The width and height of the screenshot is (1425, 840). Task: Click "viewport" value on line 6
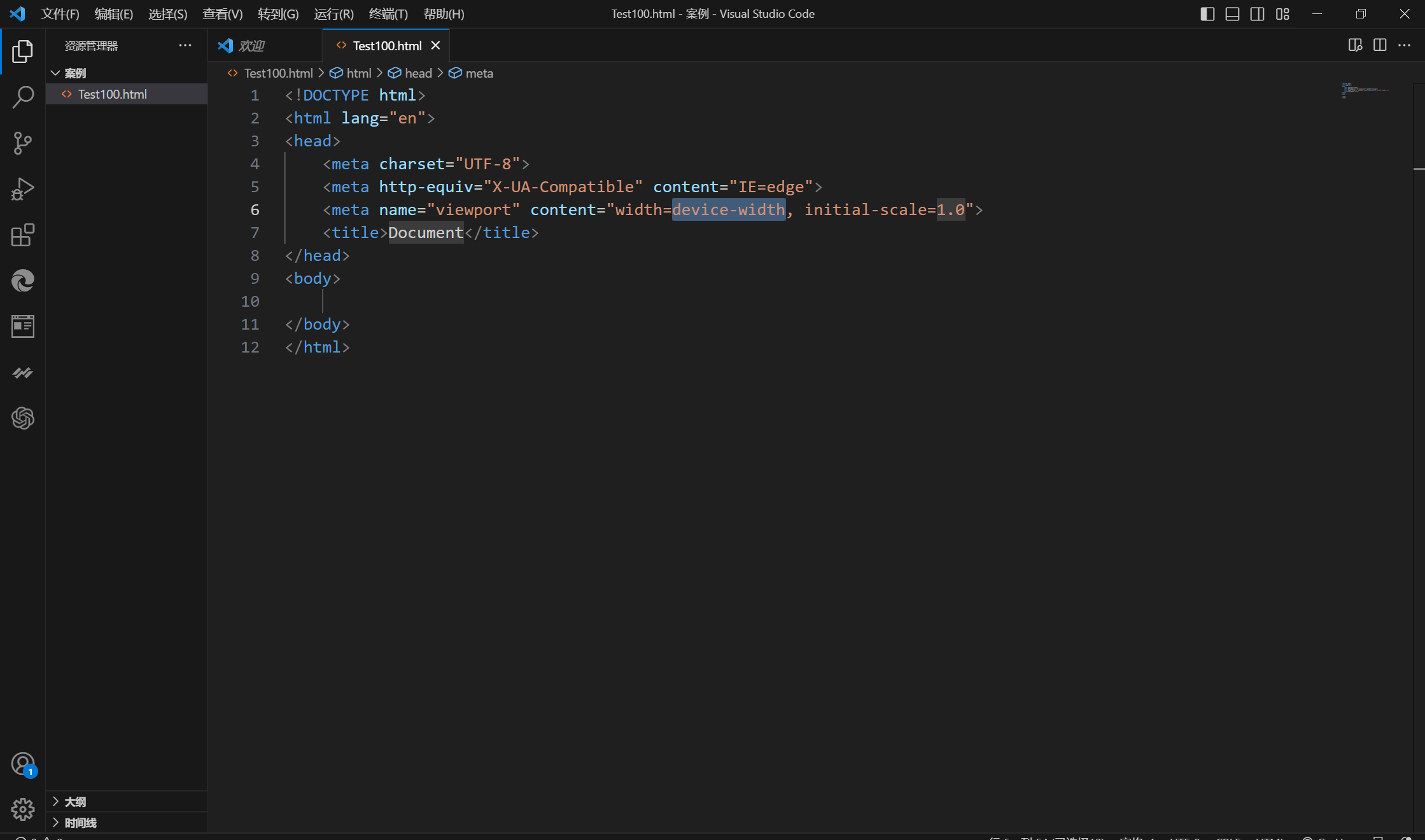point(473,209)
